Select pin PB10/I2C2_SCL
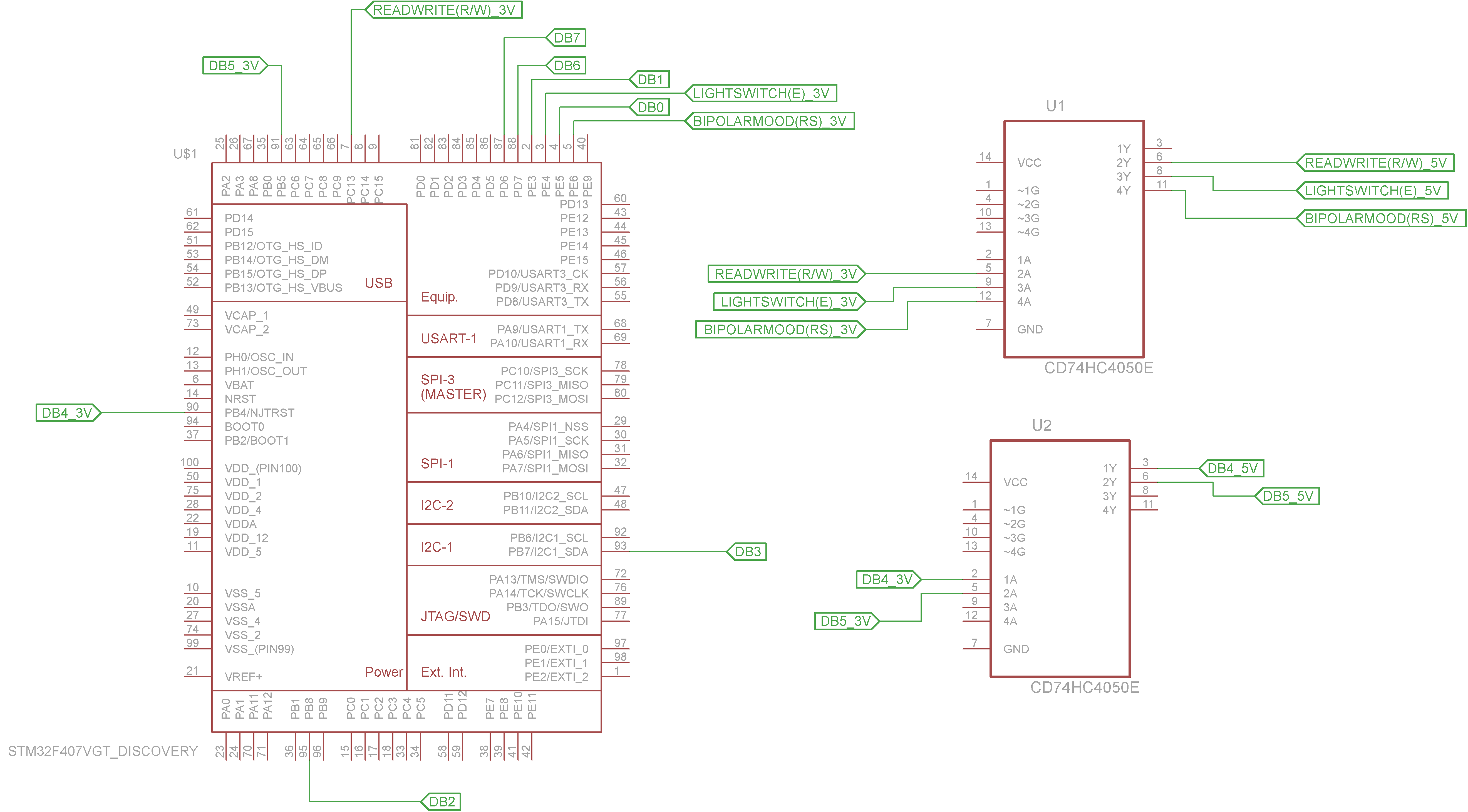1468x812 pixels. coord(545,497)
